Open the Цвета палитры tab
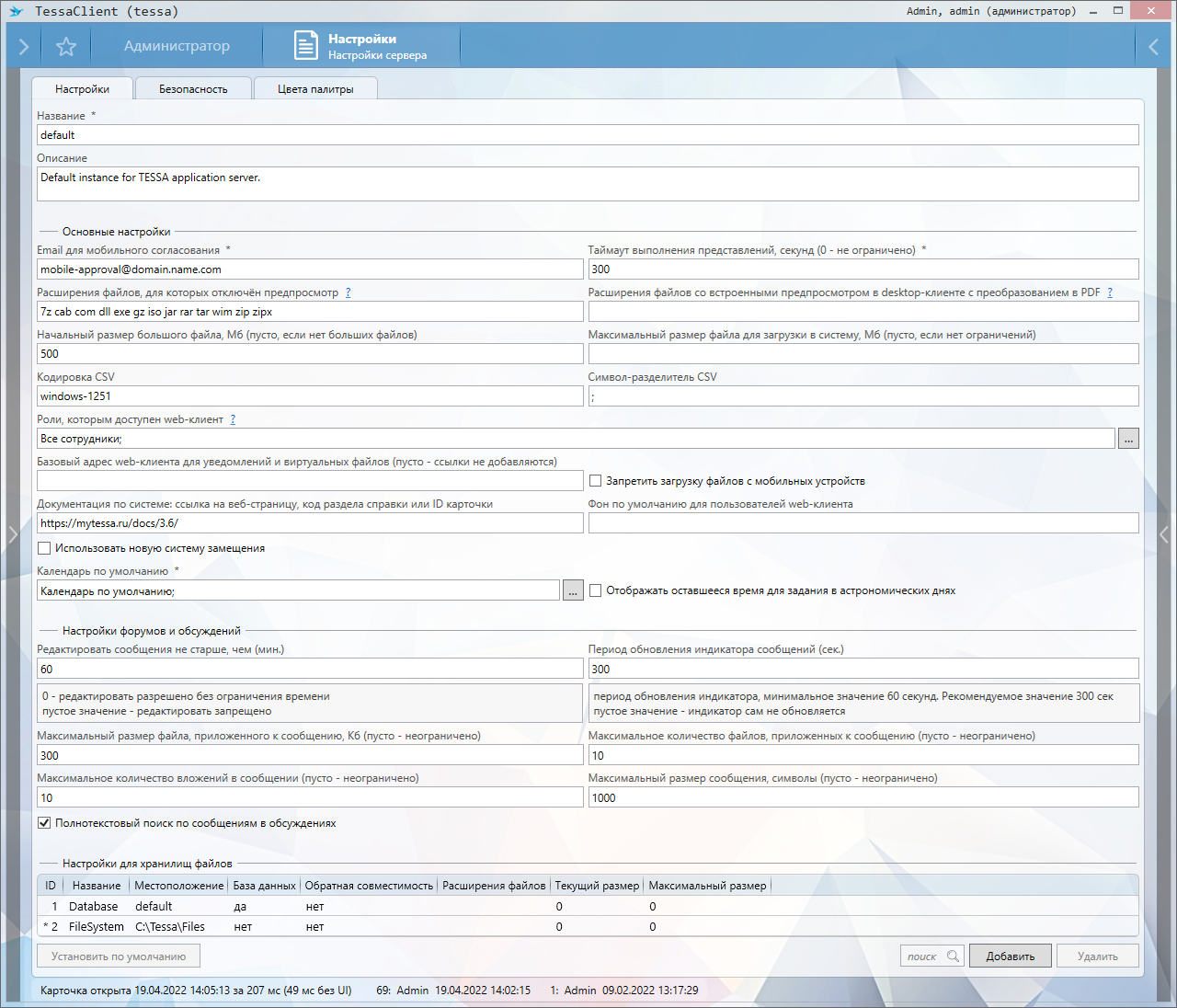Screen dimensions: 1177x1008 coord(315,89)
